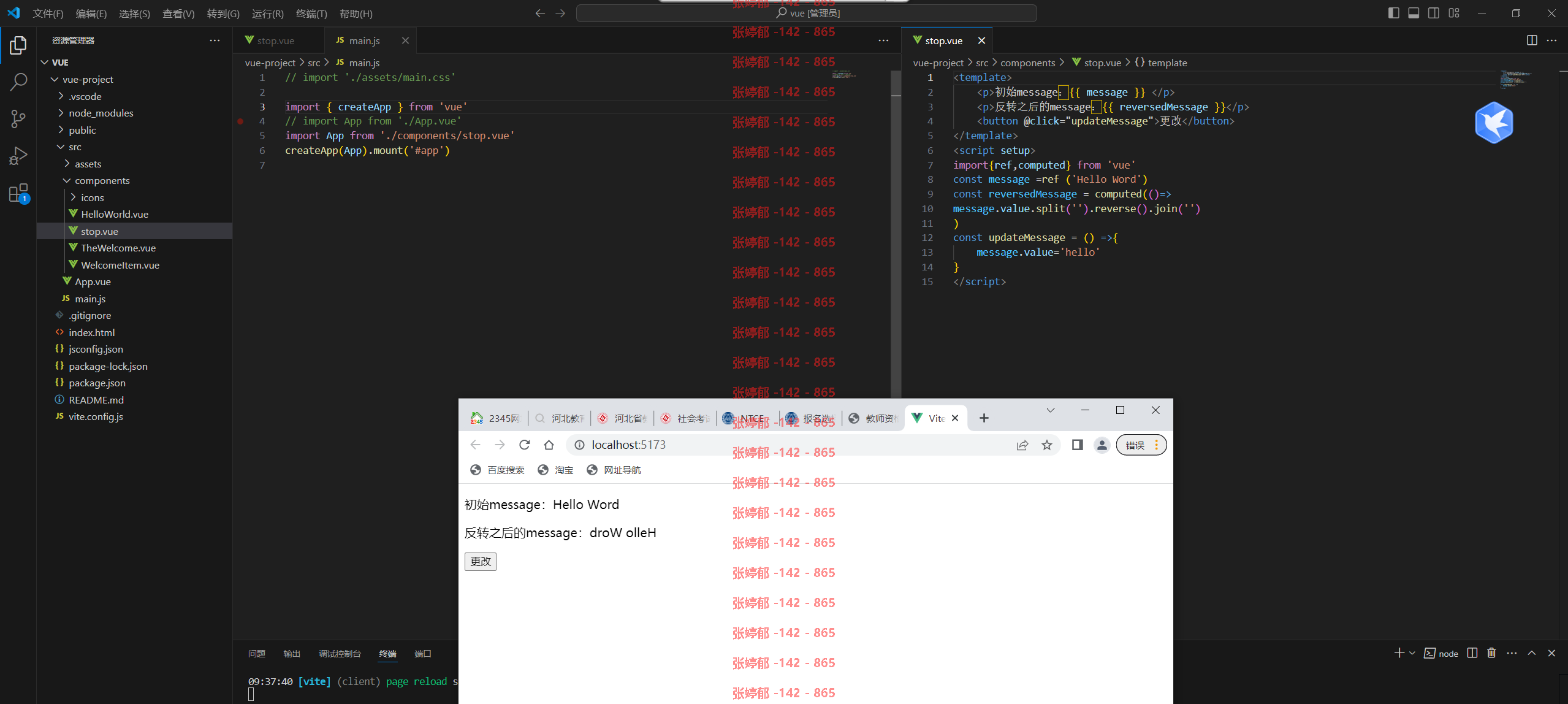
Task: Switch to 问题 panel tab
Action: tap(257, 654)
